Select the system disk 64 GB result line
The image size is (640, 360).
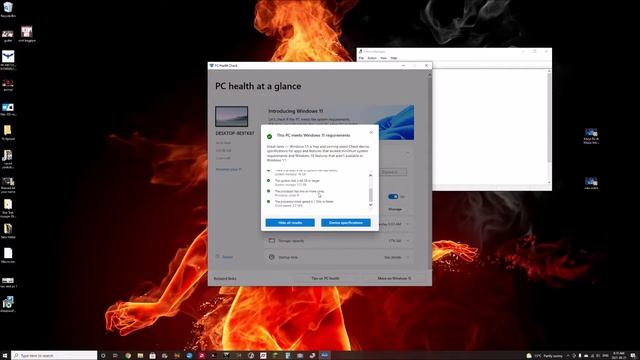click(297, 182)
